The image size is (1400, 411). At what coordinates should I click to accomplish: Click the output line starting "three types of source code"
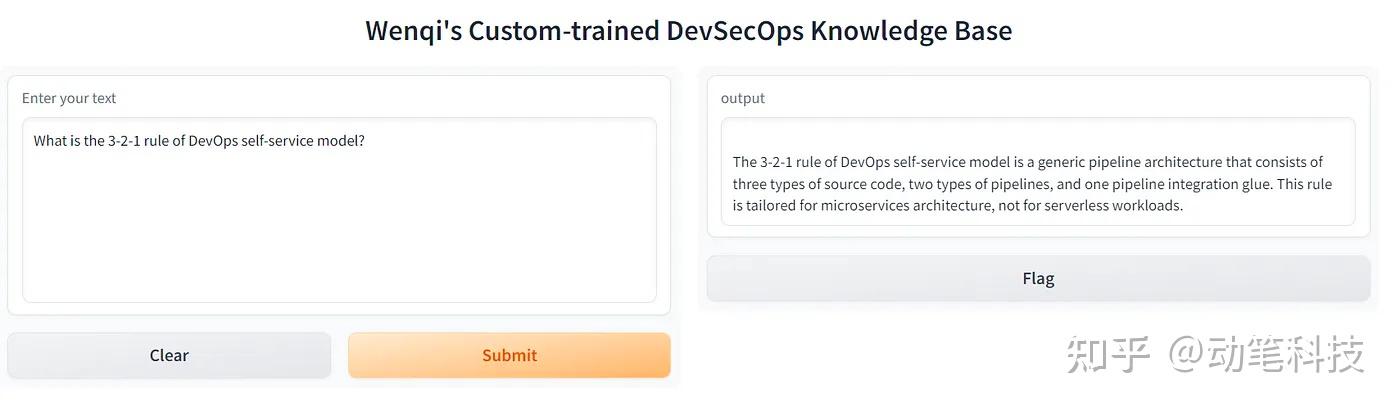pos(1032,184)
